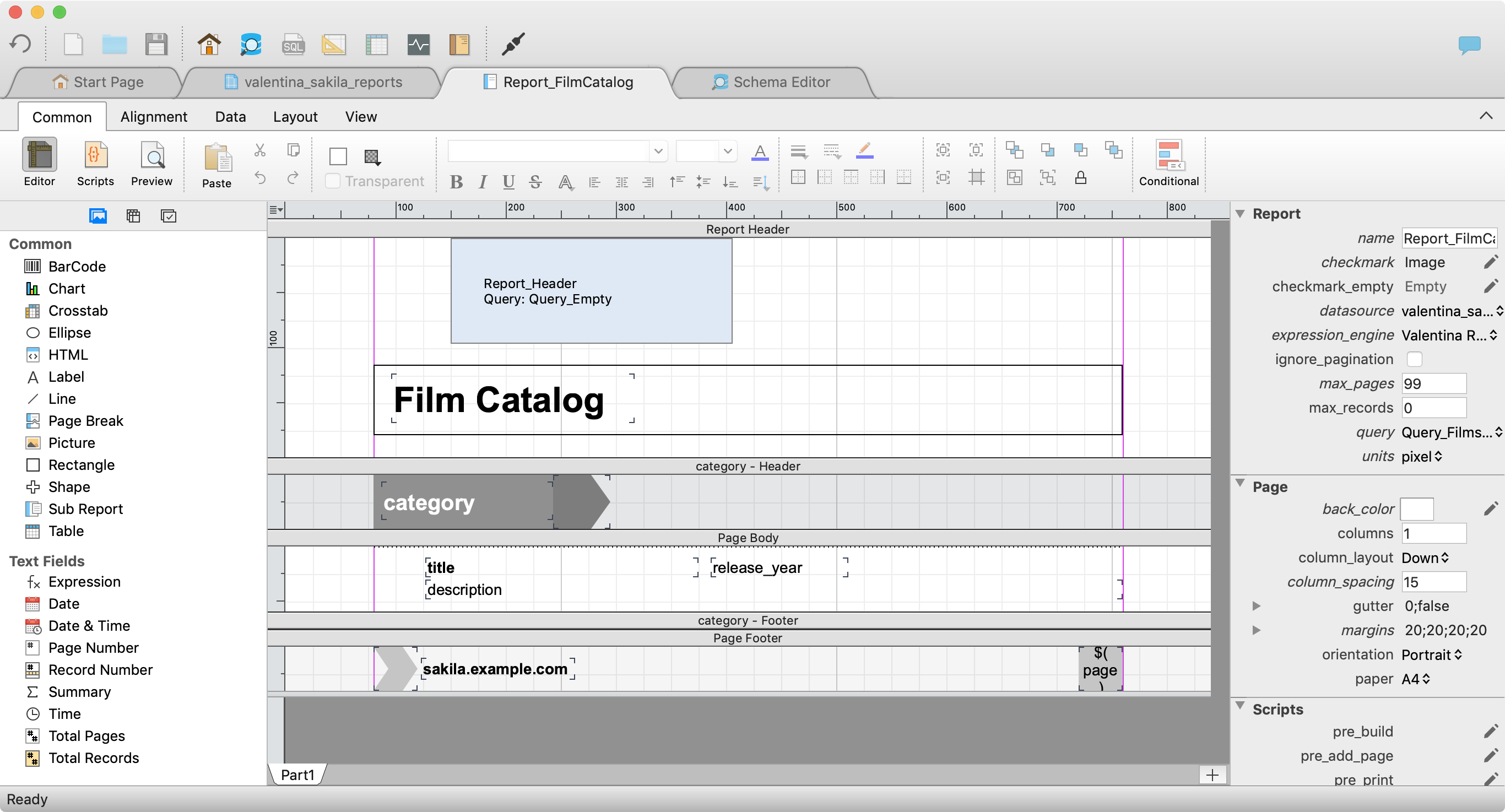Click the lock objects icon
1505x812 pixels.
point(1081,177)
